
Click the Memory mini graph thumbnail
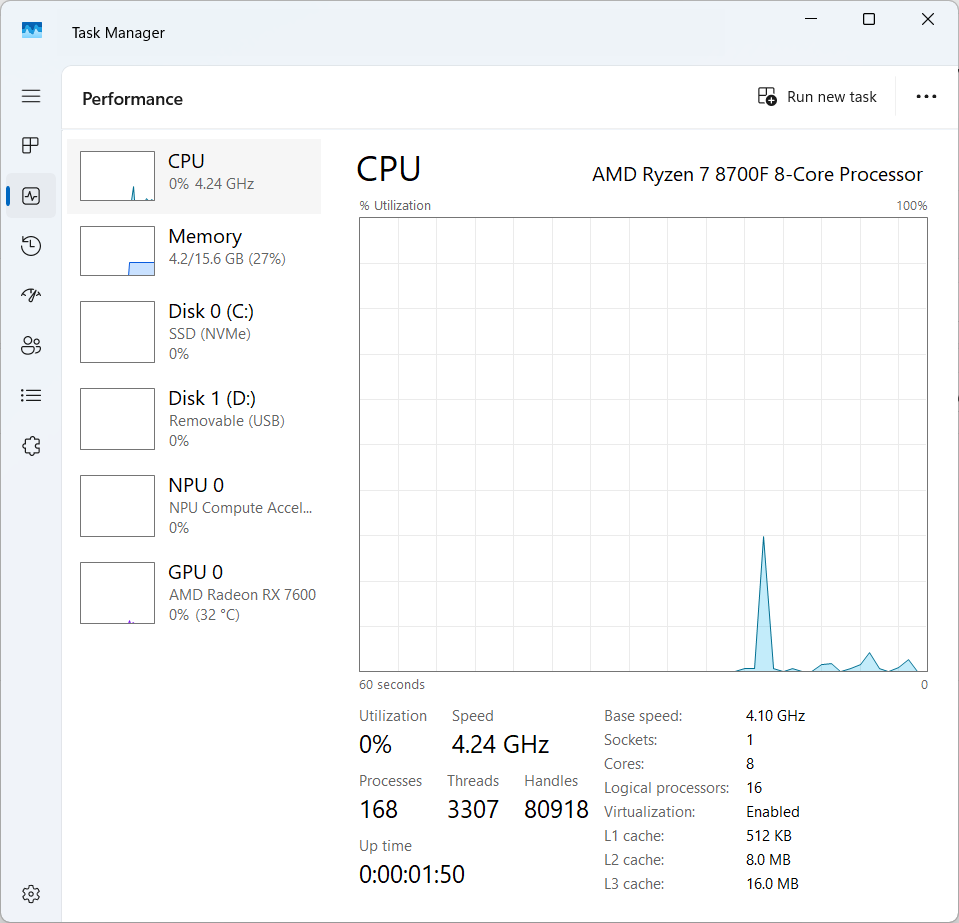[x=118, y=251]
